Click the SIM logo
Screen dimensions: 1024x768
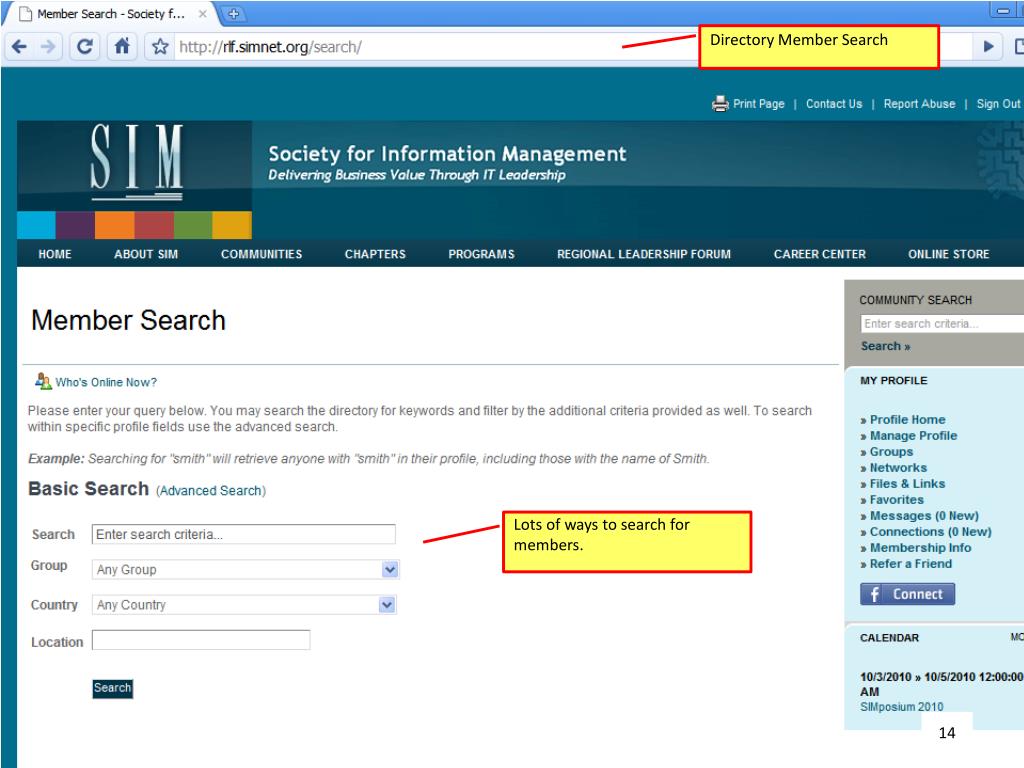tap(137, 161)
